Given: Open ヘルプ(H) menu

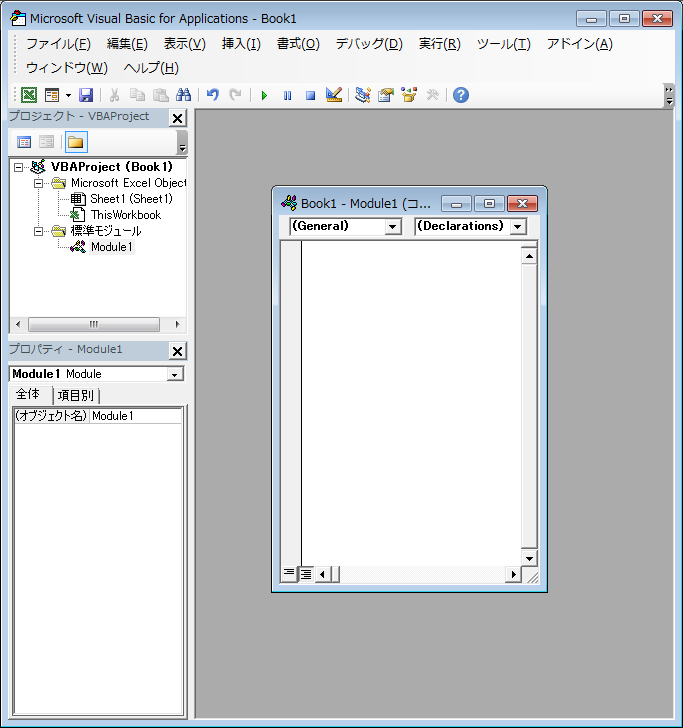Looking at the screenshot, I should [x=151, y=68].
